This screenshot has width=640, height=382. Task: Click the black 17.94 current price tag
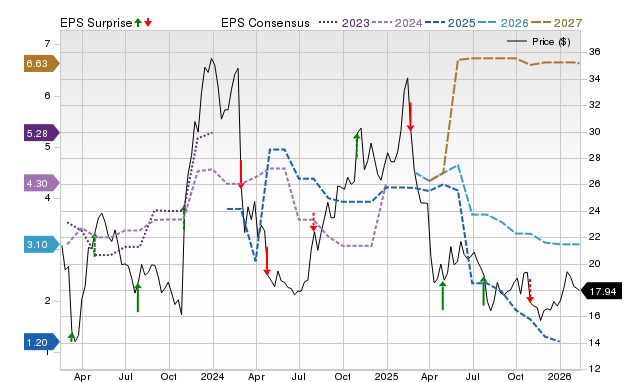click(601, 291)
